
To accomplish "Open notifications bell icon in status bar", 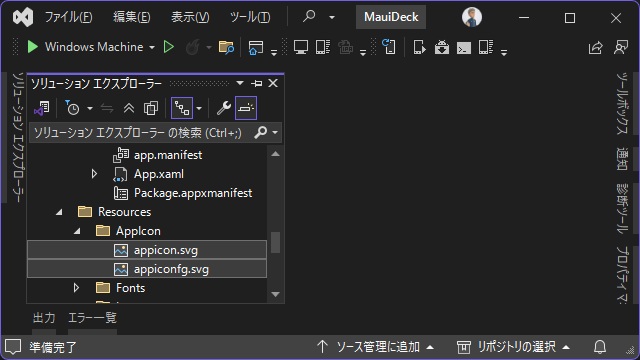I will pyautogui.click(x=600, y=347).
